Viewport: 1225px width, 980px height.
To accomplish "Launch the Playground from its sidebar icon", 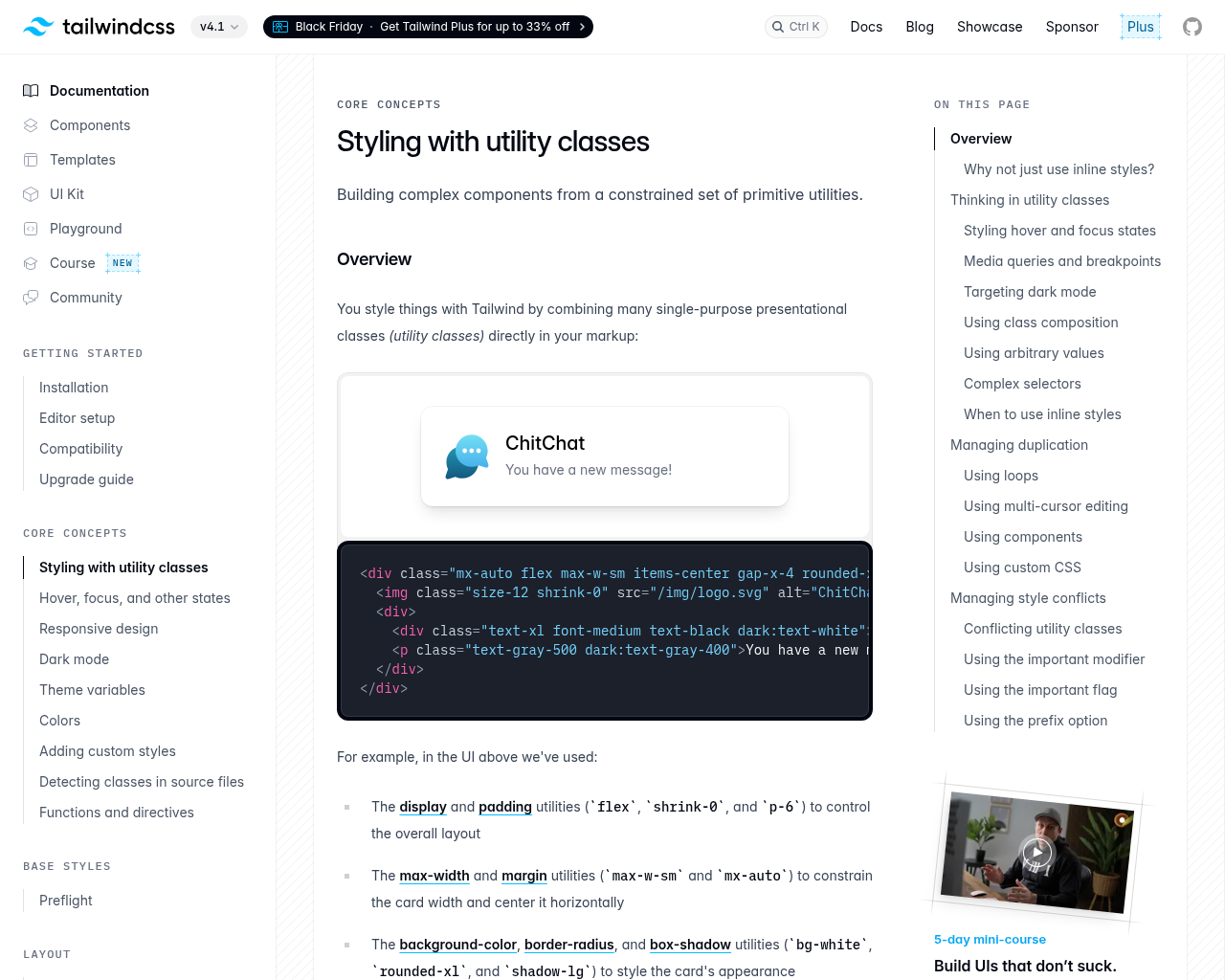I will point(30,229).
